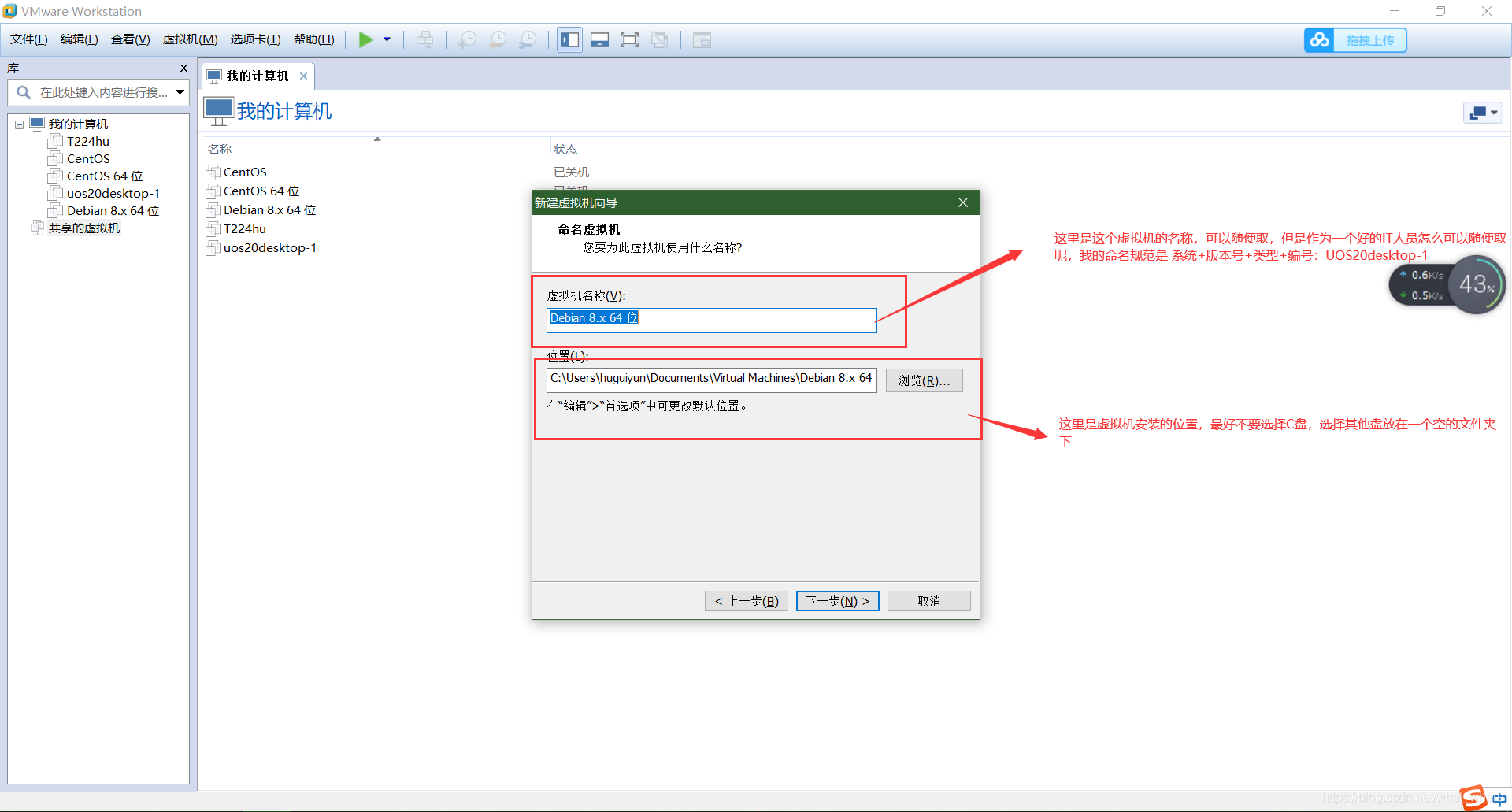The height and width of the screenshot is (812, 1512).
Task: Select Debian 8.x 64 位 in library tree
Action: 113,211
